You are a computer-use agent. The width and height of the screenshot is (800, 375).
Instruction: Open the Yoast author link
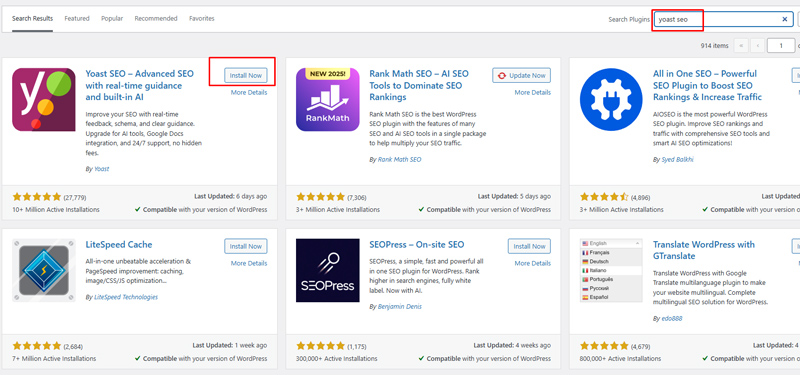point(101,169)
